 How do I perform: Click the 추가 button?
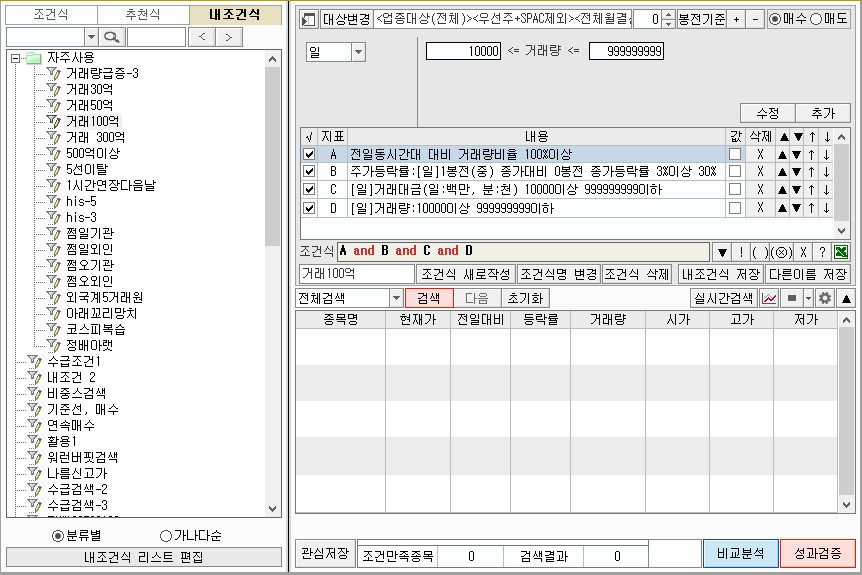coord(823,113)
